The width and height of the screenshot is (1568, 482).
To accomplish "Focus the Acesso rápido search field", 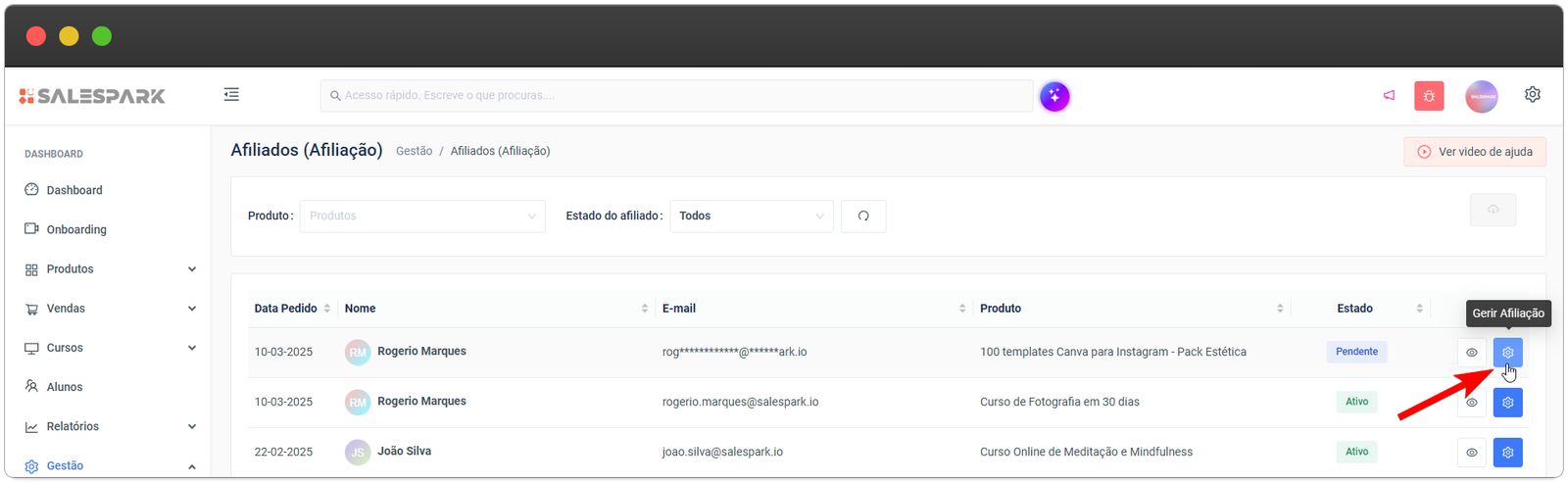I will point(676,96).
